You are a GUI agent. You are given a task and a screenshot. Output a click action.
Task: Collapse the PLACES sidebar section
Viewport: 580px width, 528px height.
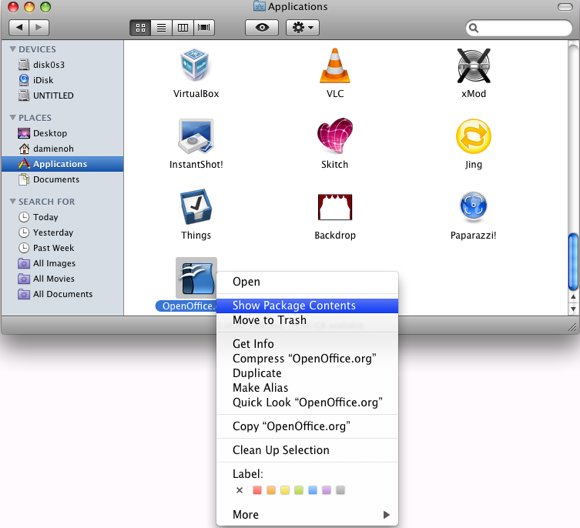click(13, 117)
